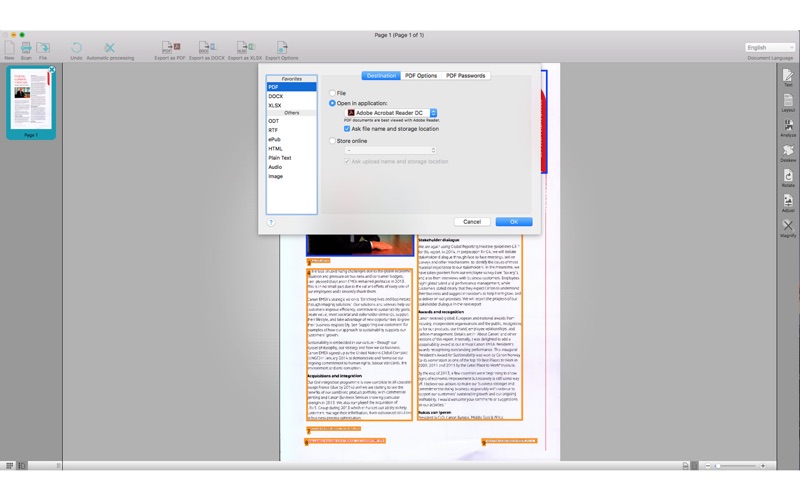Open the File import toolbar icon

[43, 48]
